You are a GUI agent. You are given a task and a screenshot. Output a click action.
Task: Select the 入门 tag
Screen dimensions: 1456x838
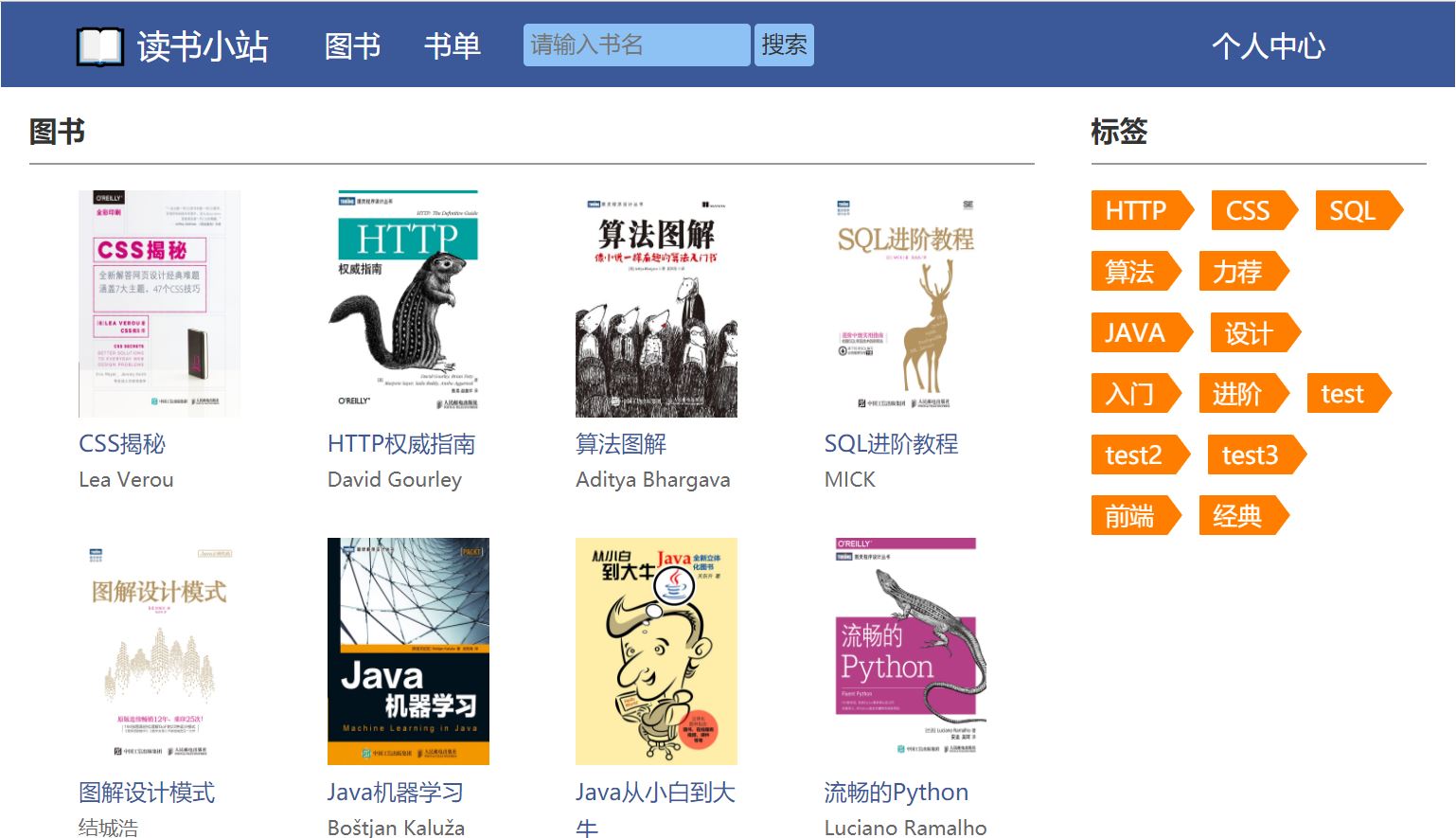(1136, 394)
